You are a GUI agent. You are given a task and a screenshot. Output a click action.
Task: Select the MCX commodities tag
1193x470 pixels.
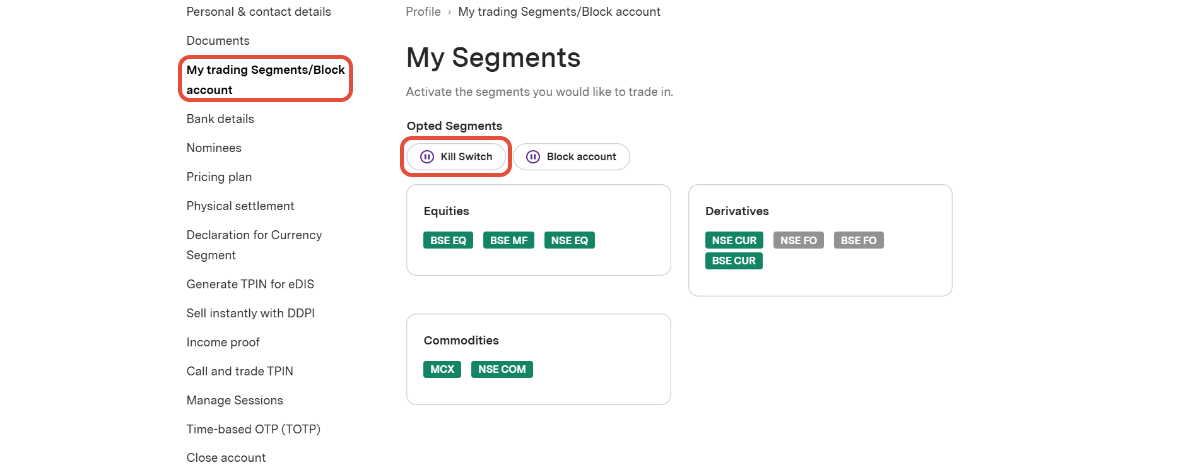click(442, 369)
